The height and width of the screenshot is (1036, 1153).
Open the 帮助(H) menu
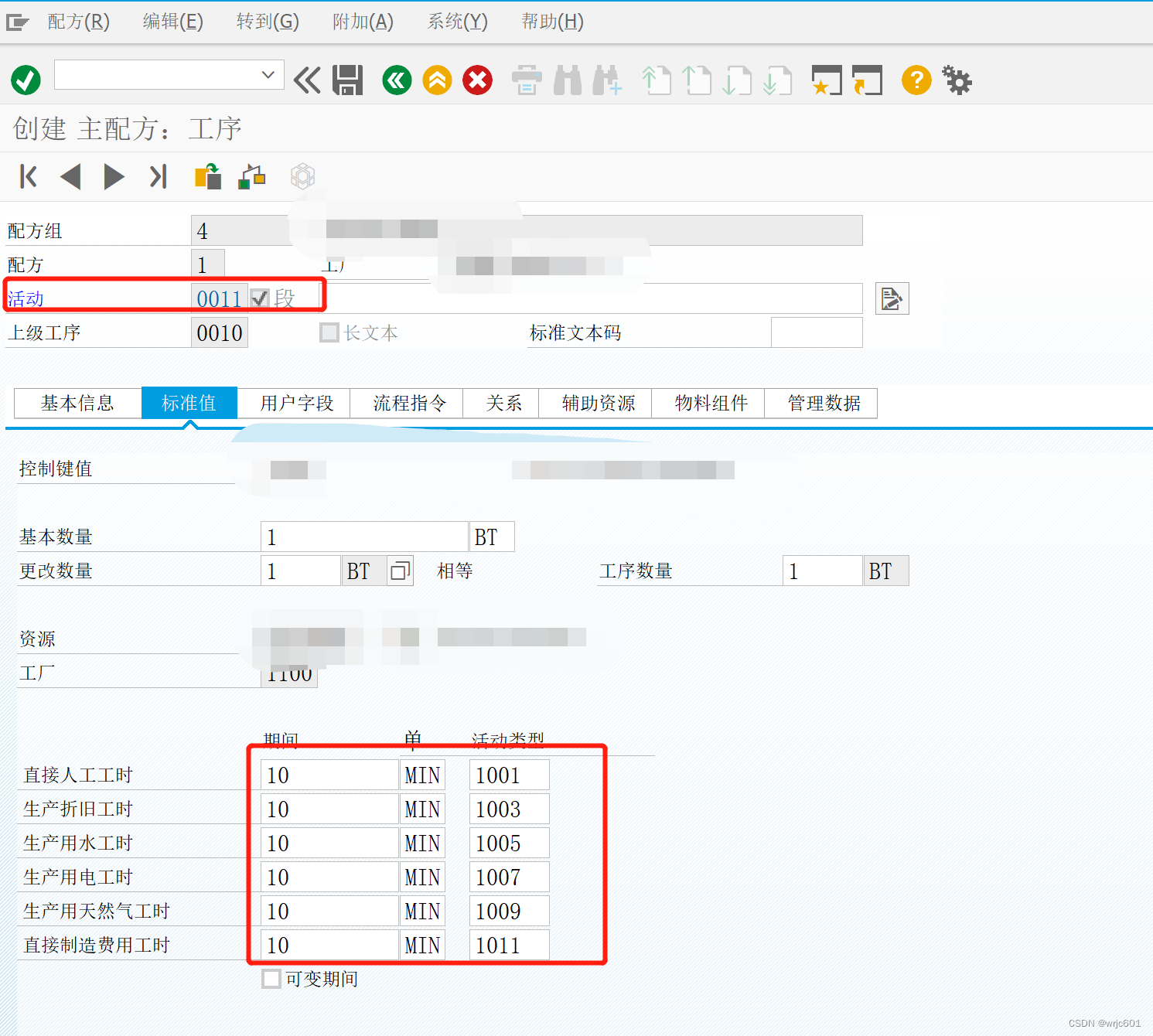click(552, 22)
